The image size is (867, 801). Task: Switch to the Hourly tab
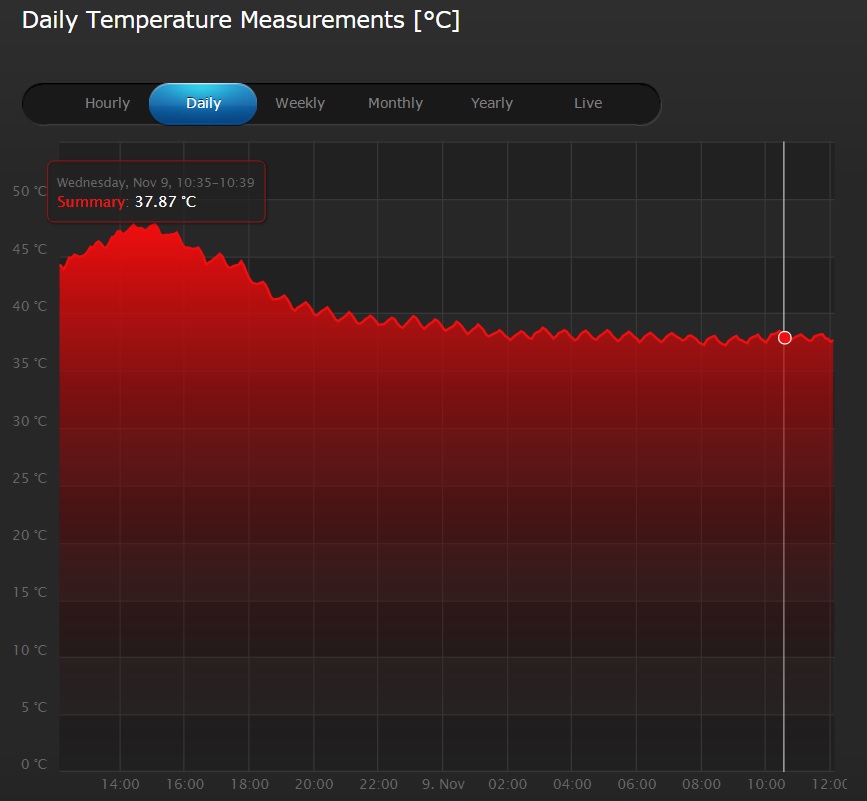(107, 103)
